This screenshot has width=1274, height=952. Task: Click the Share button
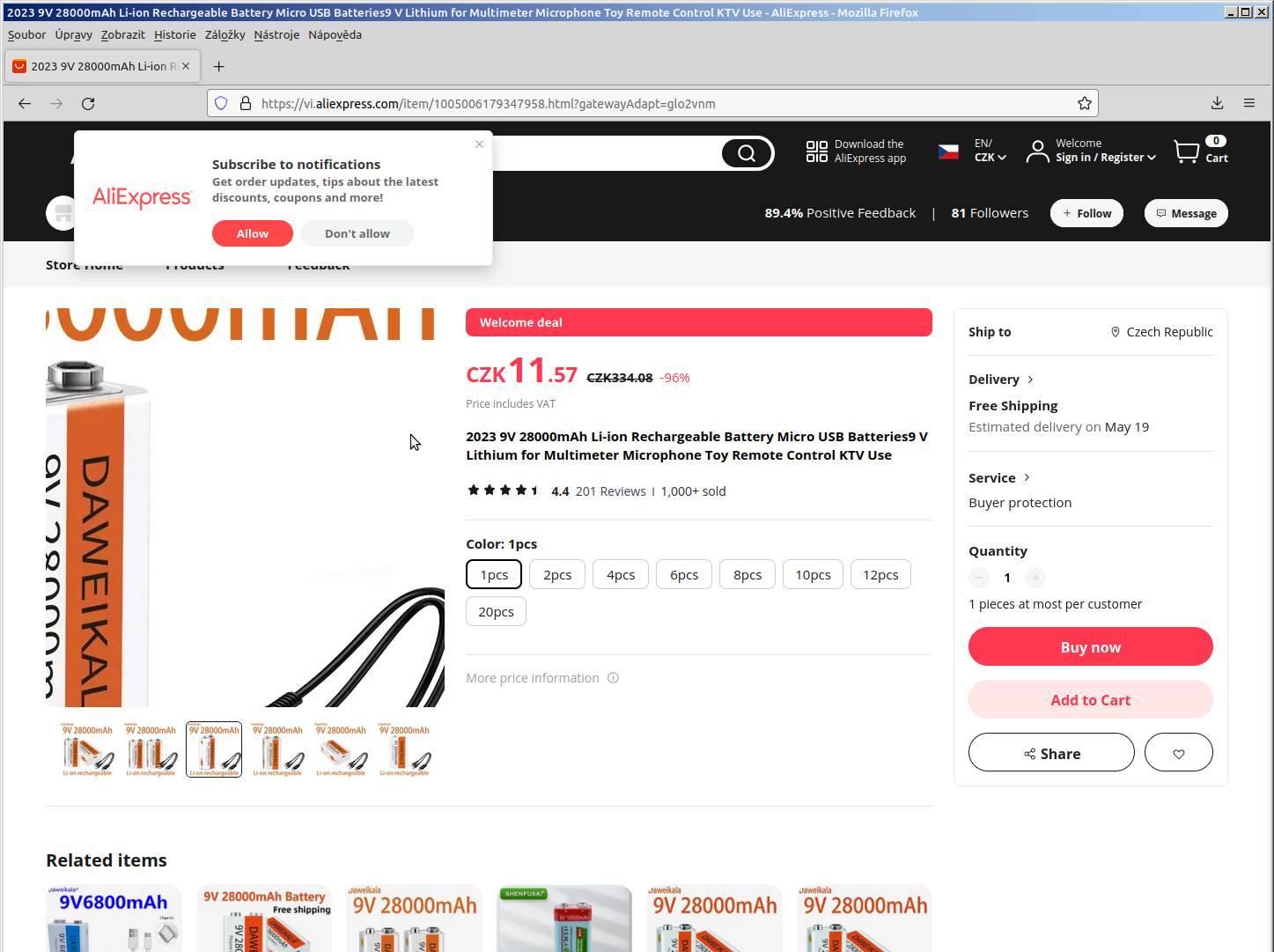pyautogui.click(x=1051, y=753)
